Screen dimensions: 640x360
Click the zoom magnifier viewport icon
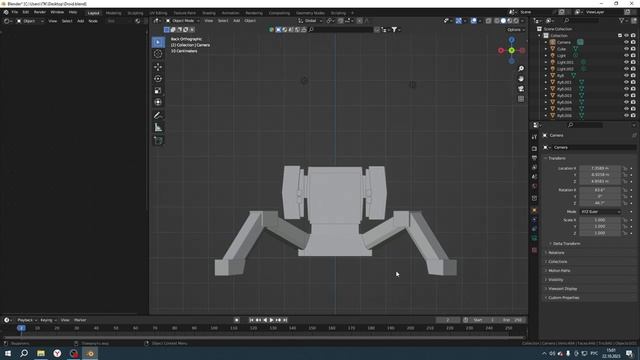click(x=521, y=69)
